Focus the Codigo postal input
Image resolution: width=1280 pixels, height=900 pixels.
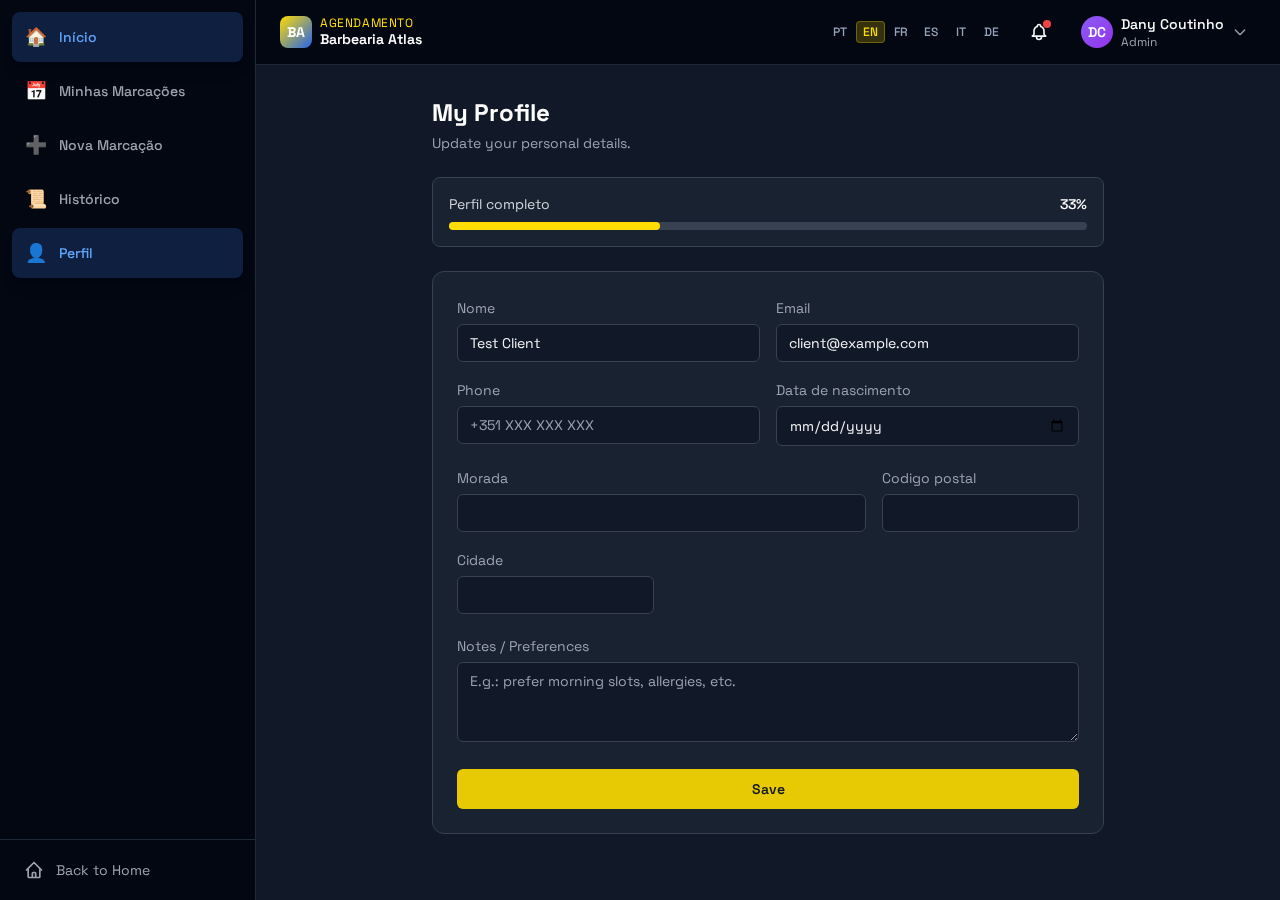click(x=980, y=513)
